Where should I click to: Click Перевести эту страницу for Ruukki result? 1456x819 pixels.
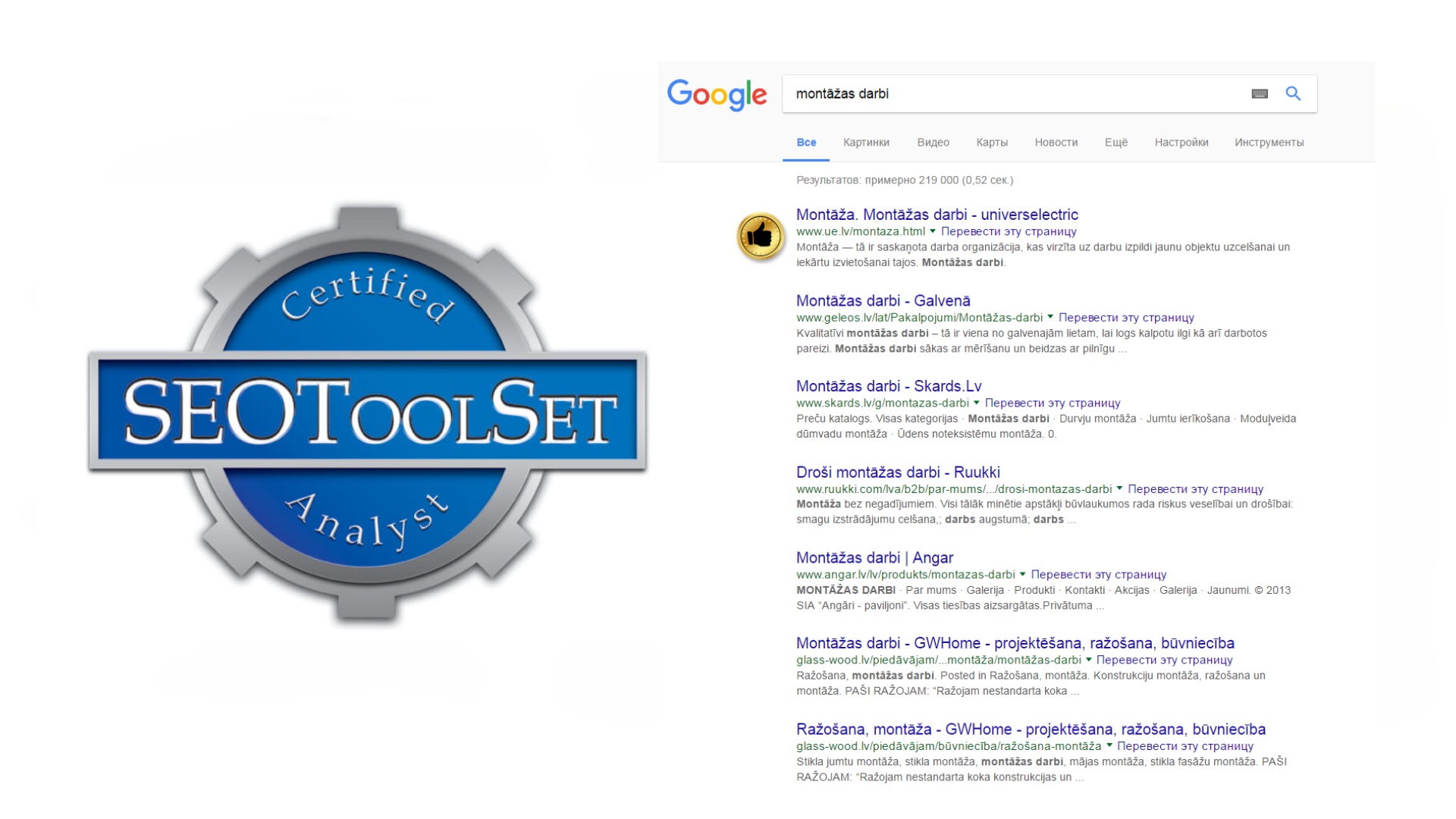tap(1195, 489)
